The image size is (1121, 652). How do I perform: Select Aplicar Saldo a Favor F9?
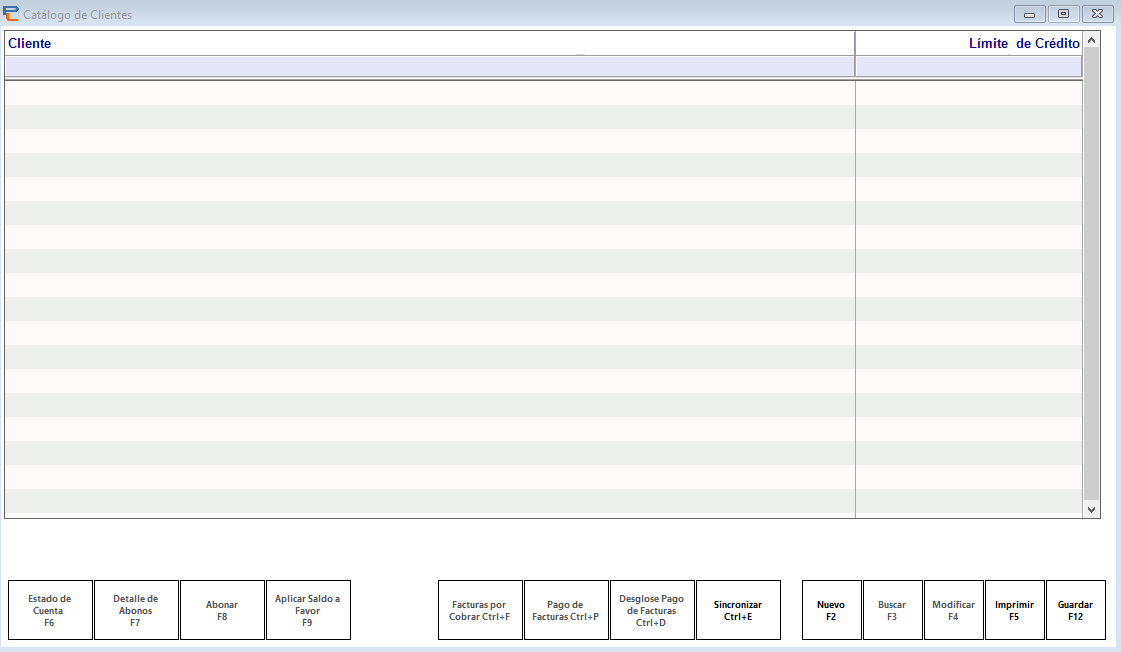point(308,610)
